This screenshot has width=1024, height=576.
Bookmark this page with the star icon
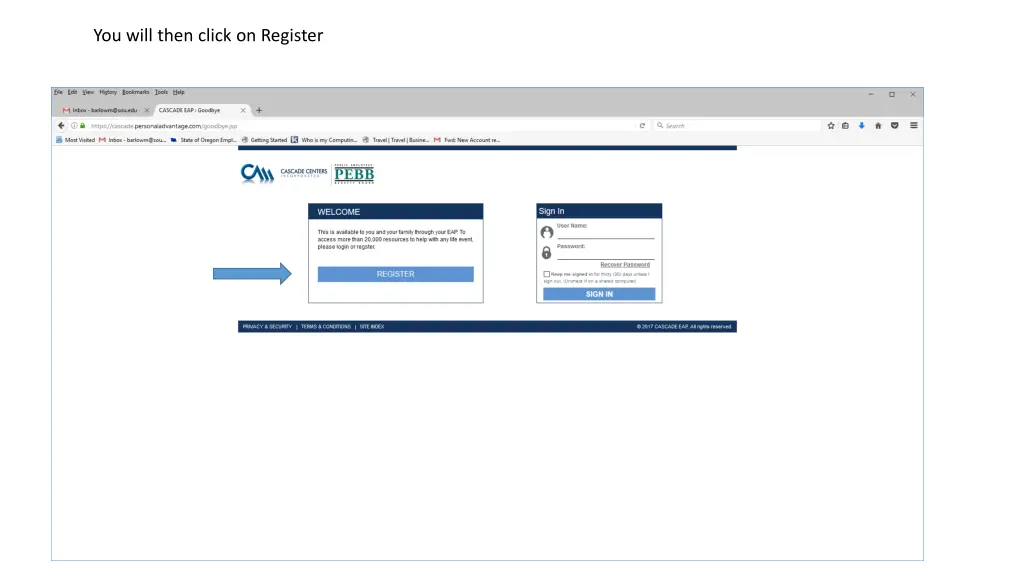[x=831, y=125]
